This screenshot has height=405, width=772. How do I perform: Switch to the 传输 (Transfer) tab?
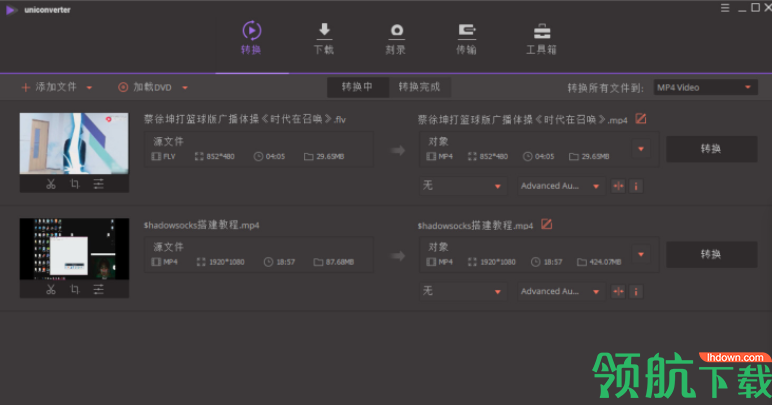point(466,38)
